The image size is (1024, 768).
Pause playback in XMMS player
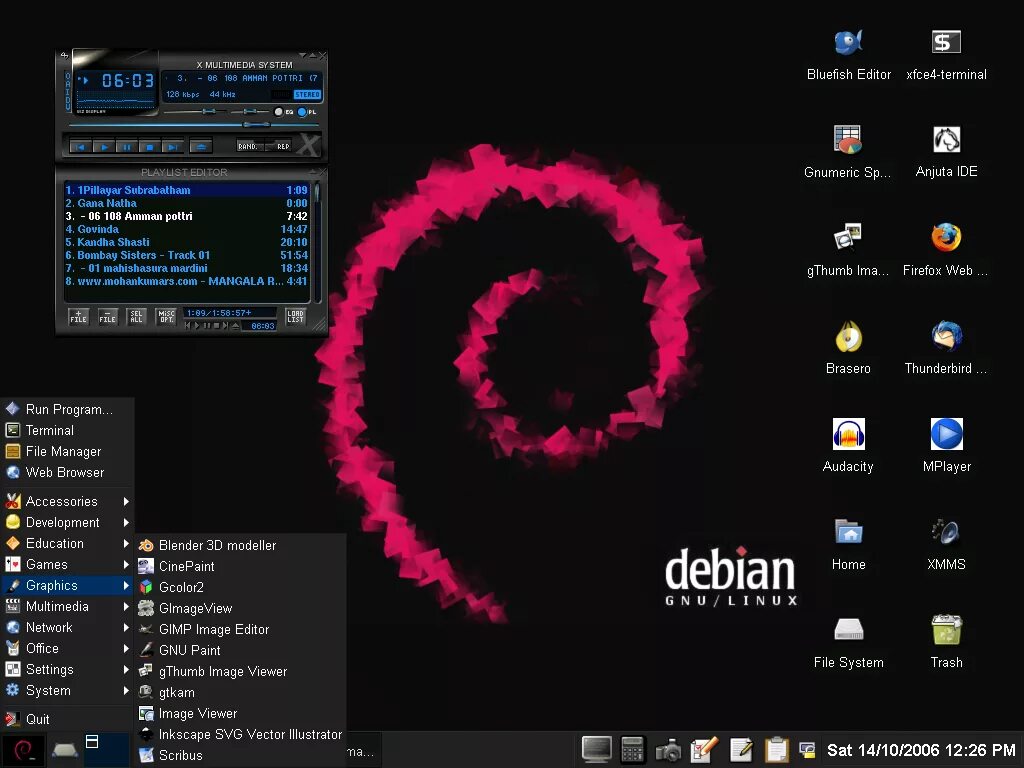pos(126,147)
